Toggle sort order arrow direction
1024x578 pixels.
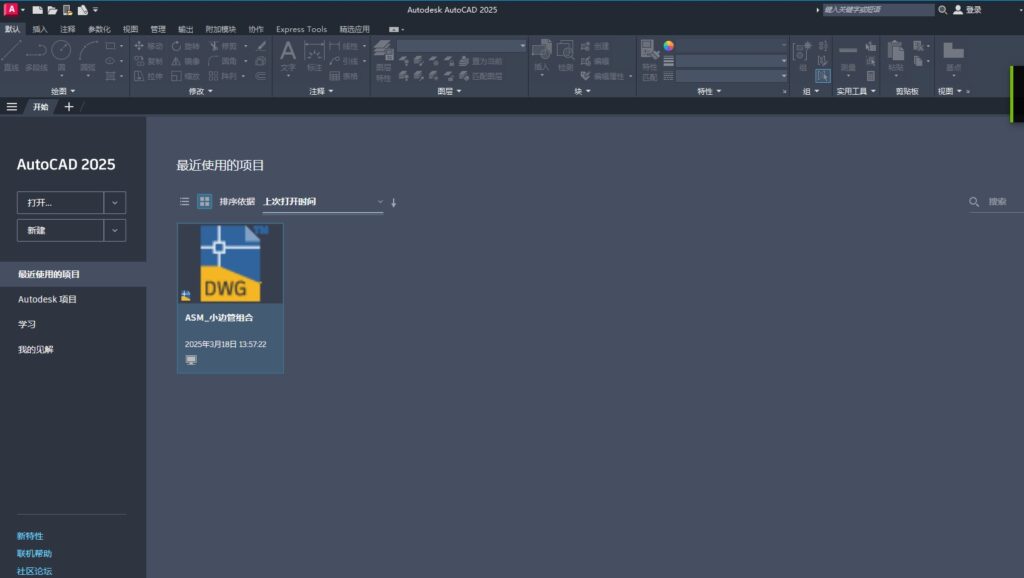(393, 202)
